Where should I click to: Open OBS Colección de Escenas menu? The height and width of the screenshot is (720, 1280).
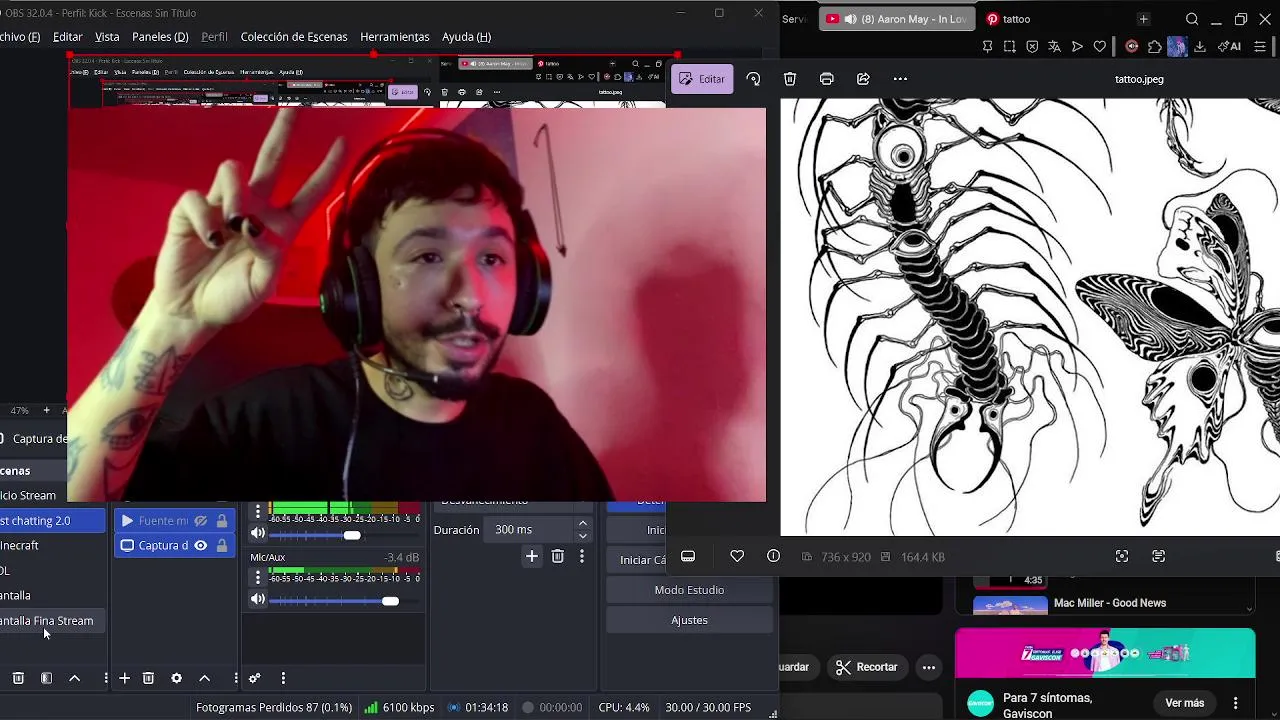pos(294,36)
